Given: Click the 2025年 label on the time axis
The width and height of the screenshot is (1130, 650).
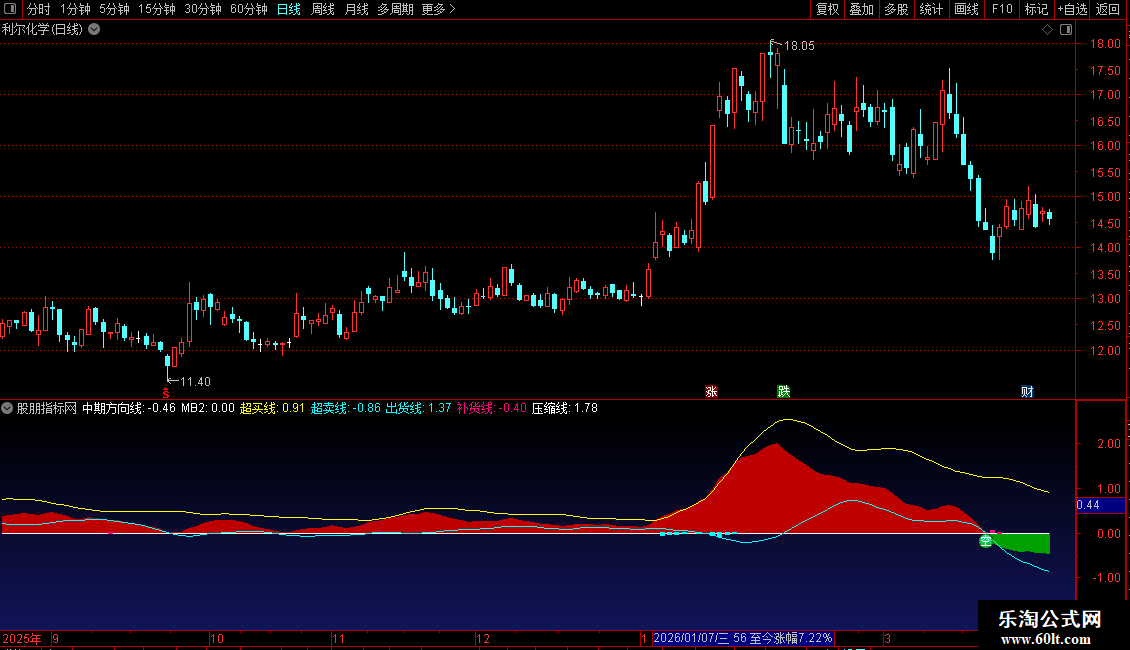Looking at the screenshot, I should pos(22,638).
